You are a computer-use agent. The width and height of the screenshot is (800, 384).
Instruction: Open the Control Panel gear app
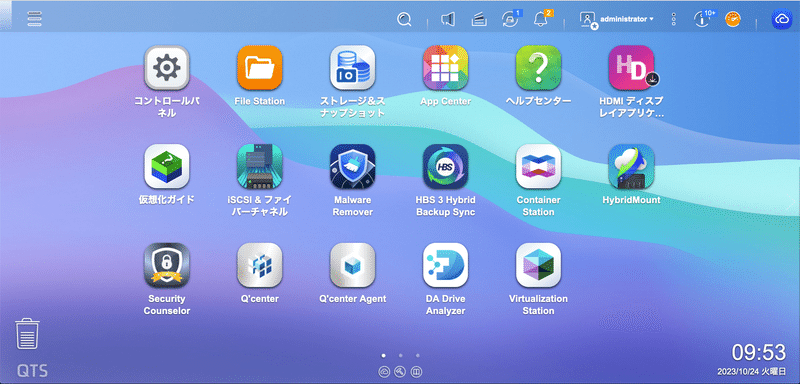(x=167, y=67)
